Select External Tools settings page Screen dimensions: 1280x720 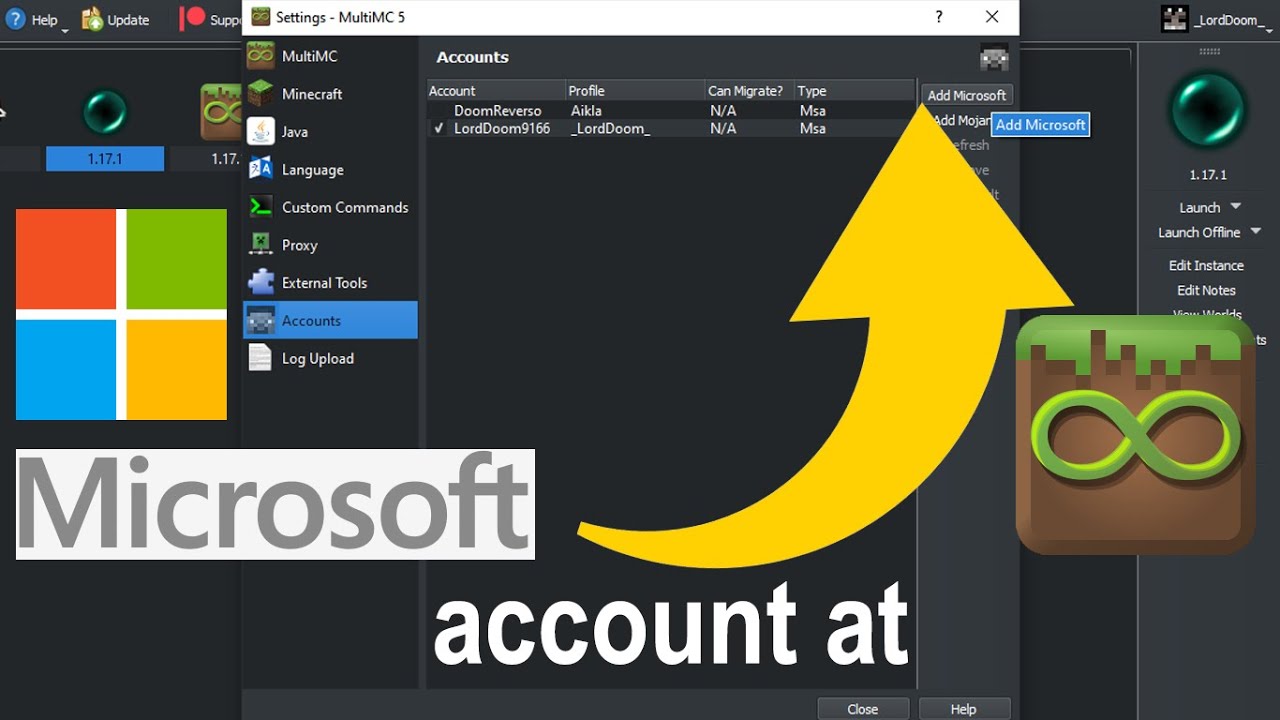click(x=330, y=283)
